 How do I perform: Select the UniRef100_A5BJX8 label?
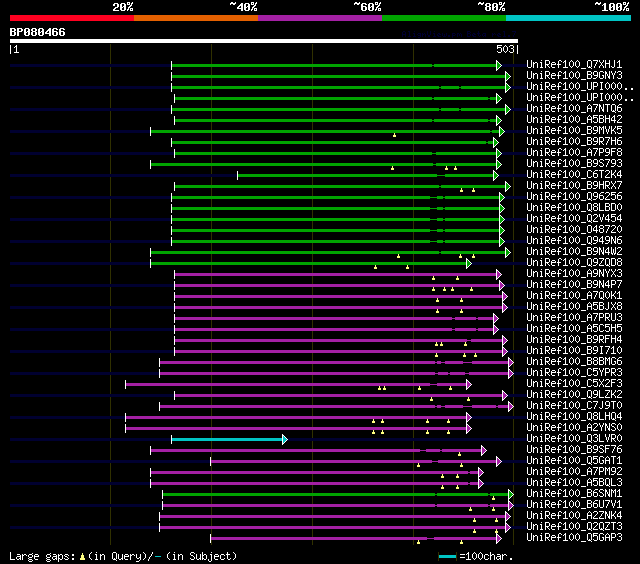(x=574, y=307)
